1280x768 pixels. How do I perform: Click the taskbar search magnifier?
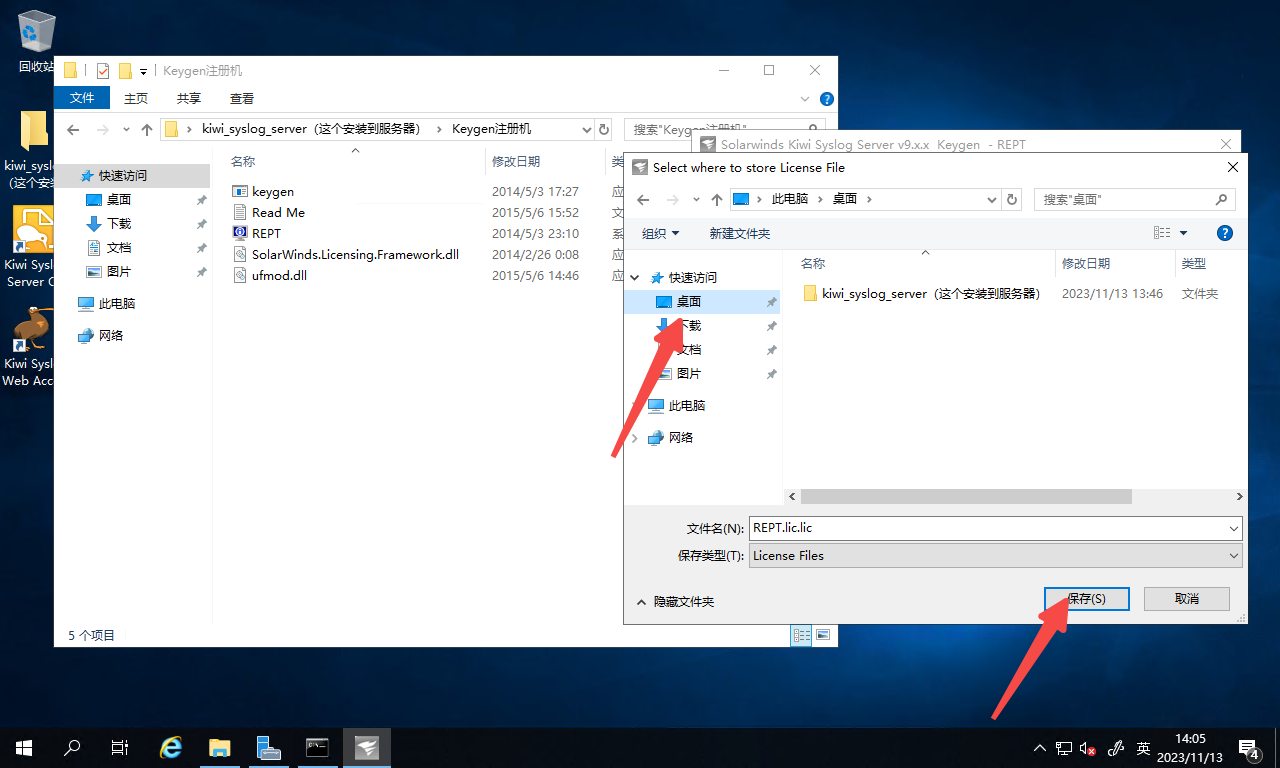(x=72, y=747)
